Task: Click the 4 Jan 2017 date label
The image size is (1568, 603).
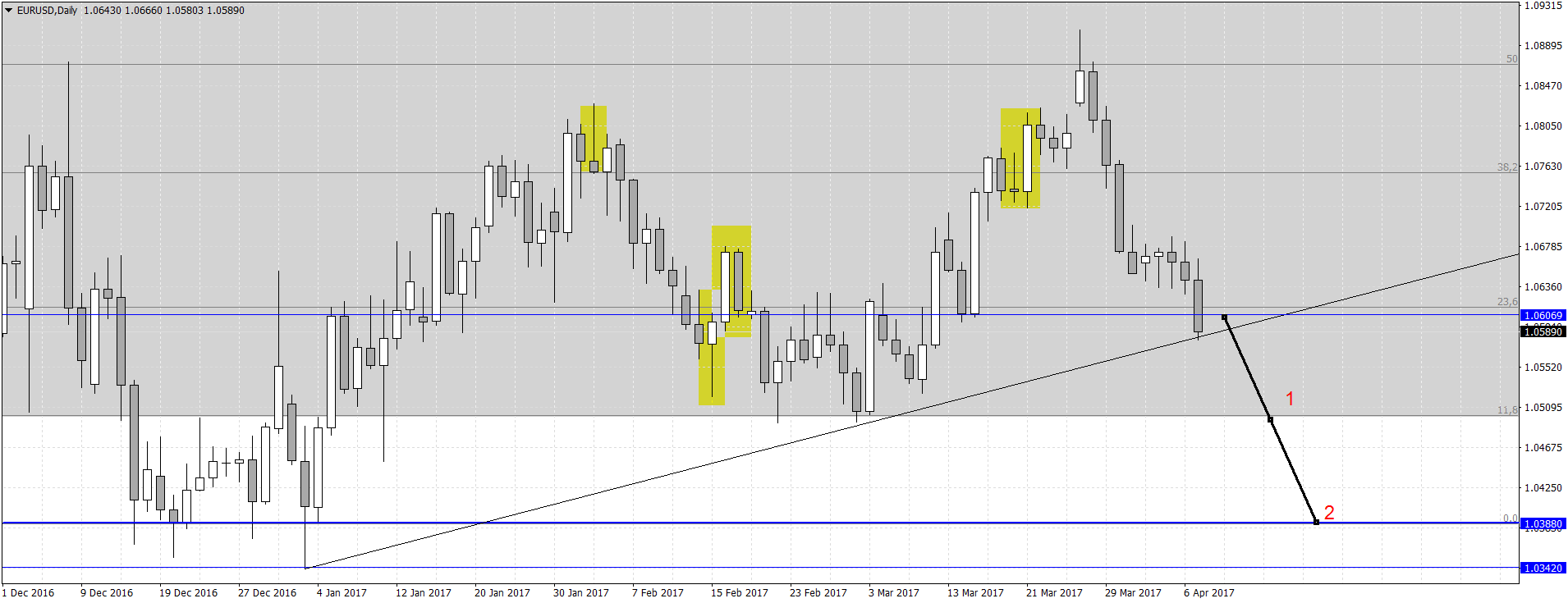Action: click(342, 593)
